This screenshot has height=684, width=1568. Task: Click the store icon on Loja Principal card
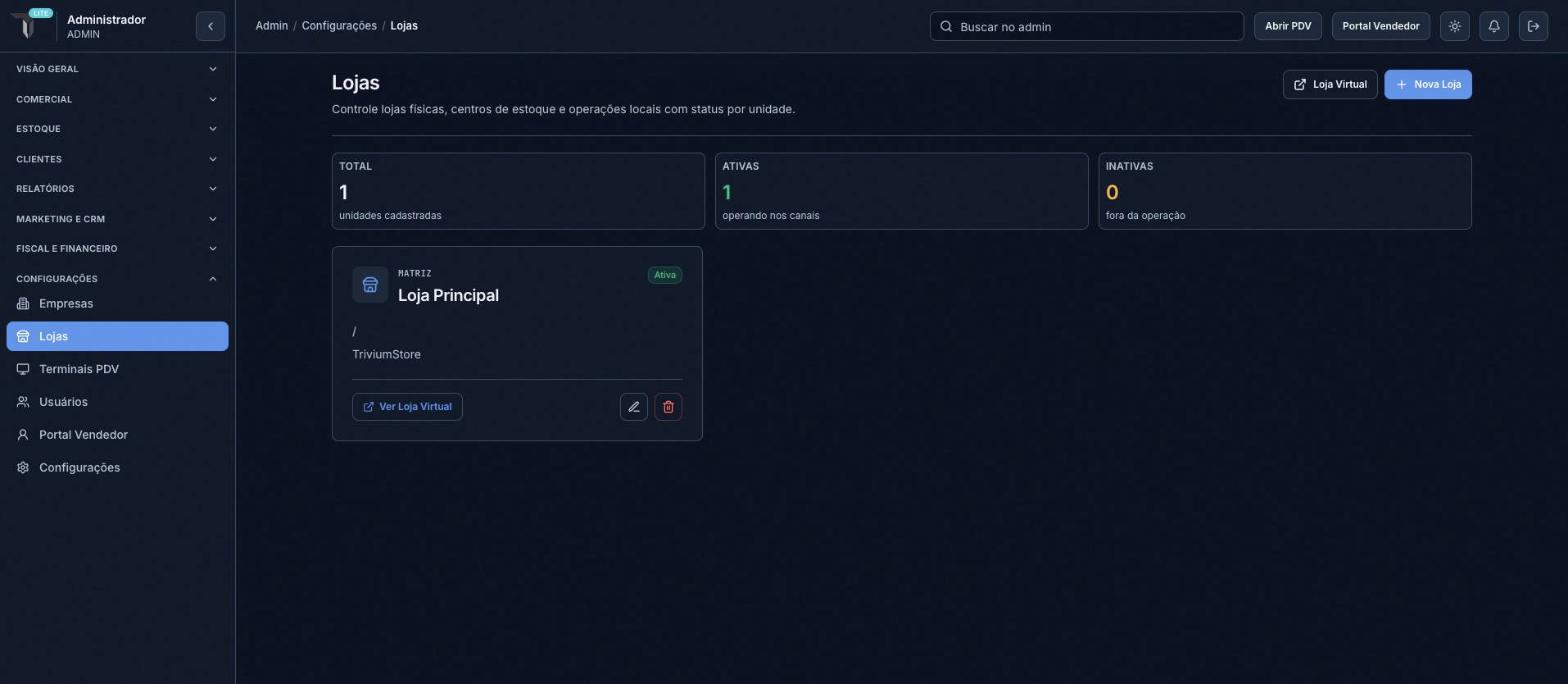point(370,285)
